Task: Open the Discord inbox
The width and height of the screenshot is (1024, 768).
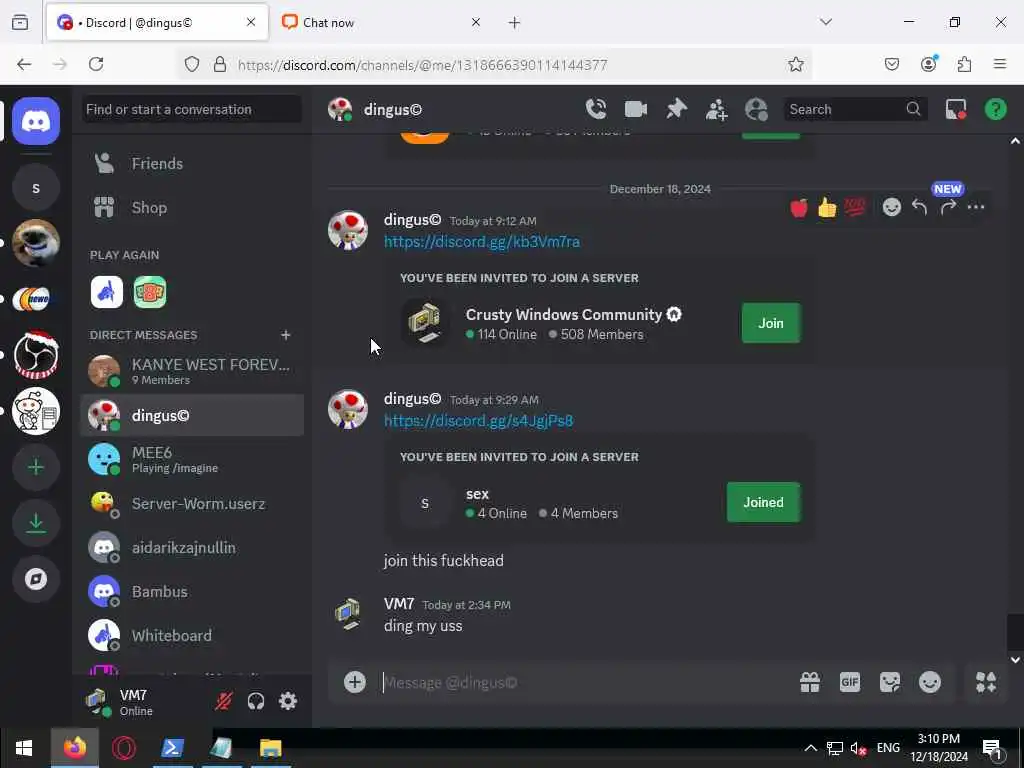Action: [955, 109]
